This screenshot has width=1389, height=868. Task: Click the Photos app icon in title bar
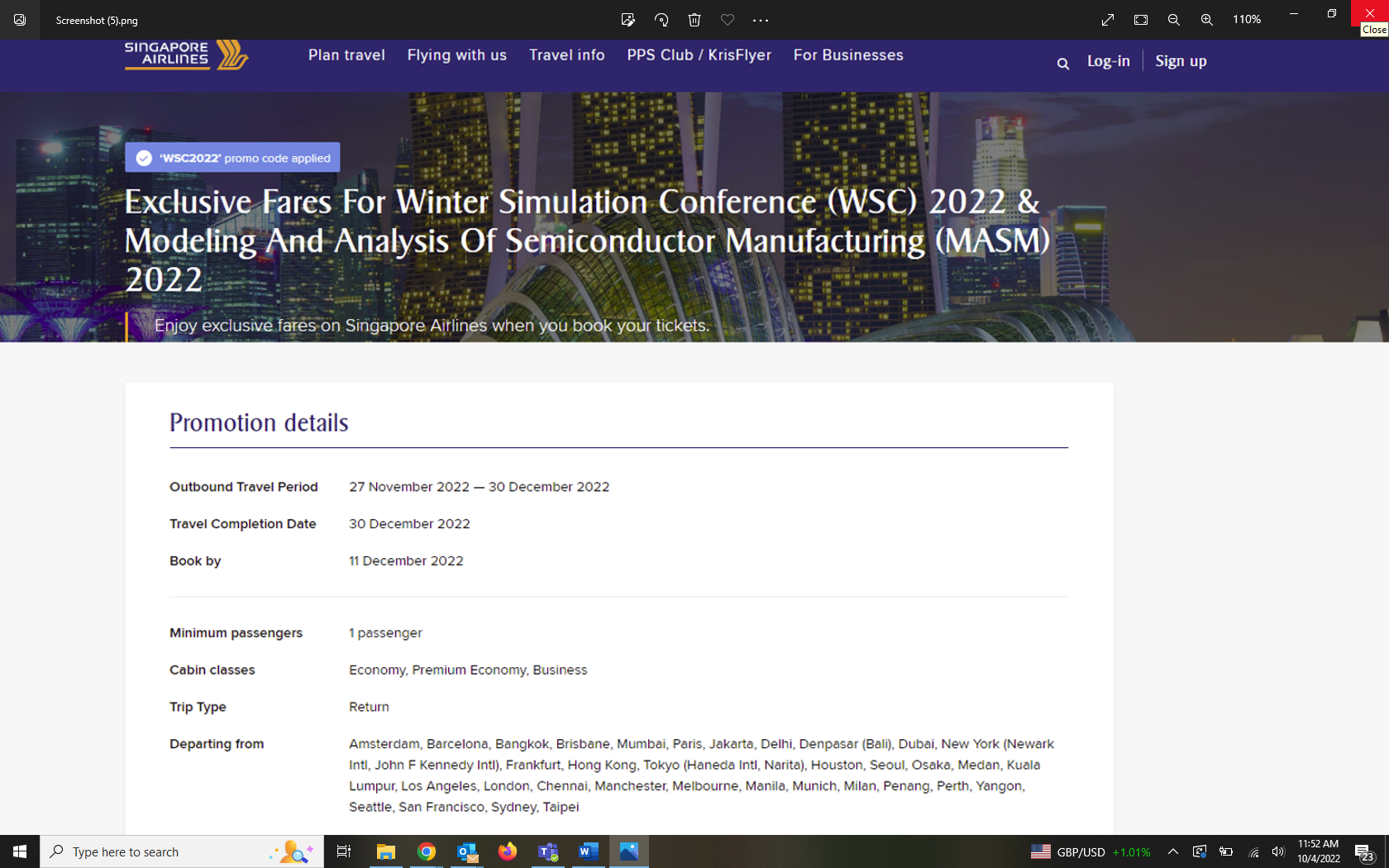[x=20, y=20]
